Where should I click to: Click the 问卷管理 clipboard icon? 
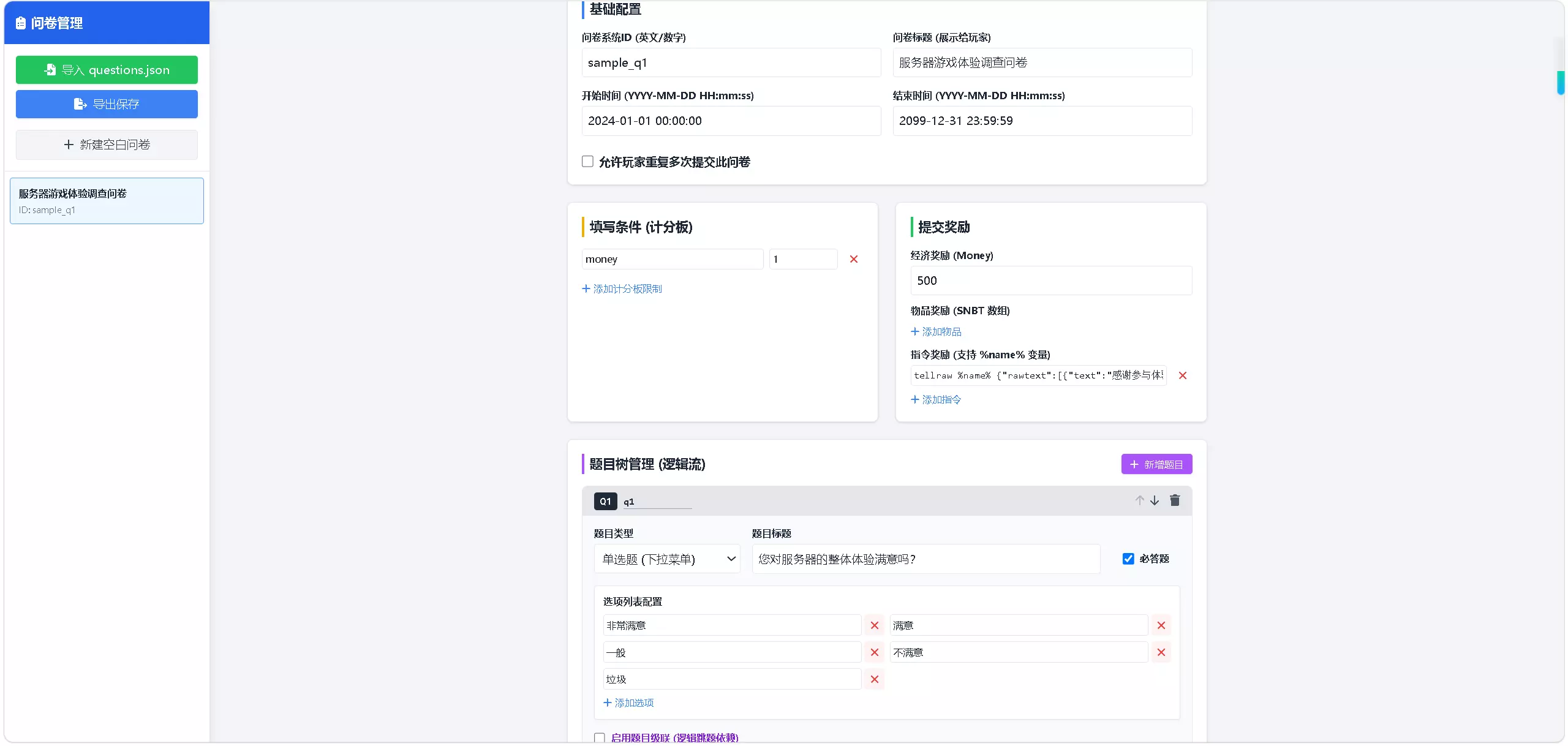coord(21,23)
